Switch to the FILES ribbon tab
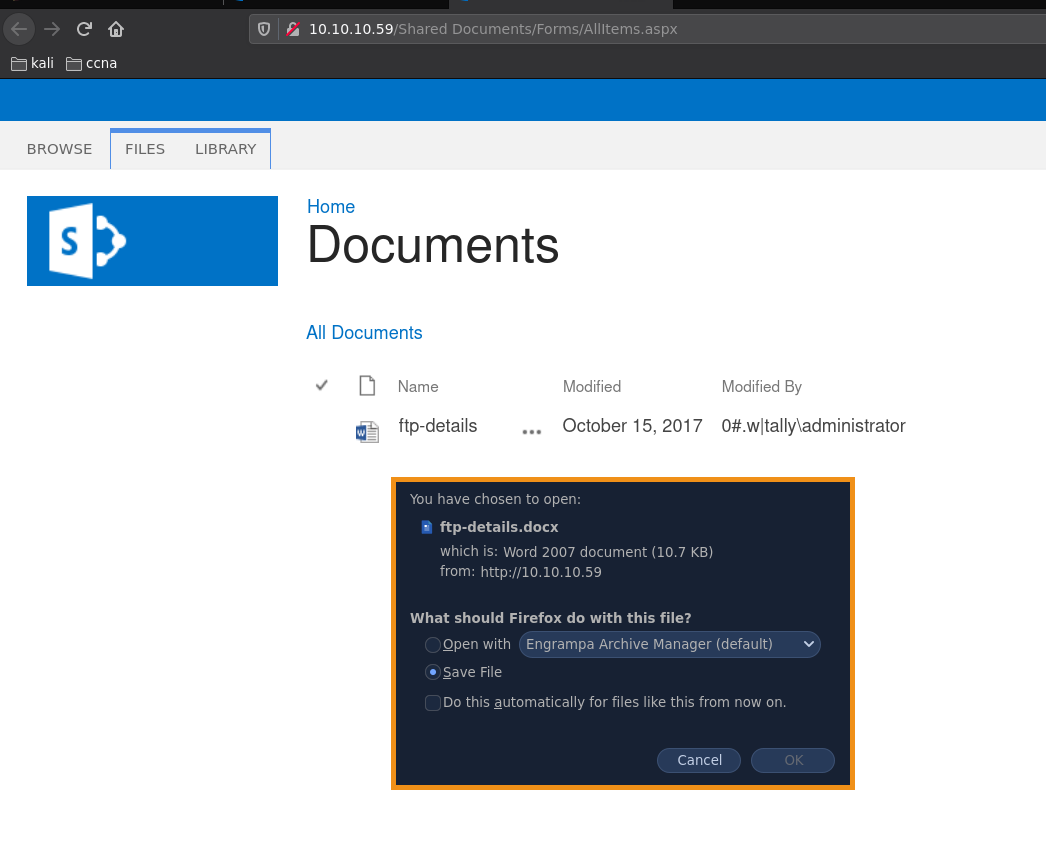The width and height of the screenshot is (1046, 852). coord(145,149)
